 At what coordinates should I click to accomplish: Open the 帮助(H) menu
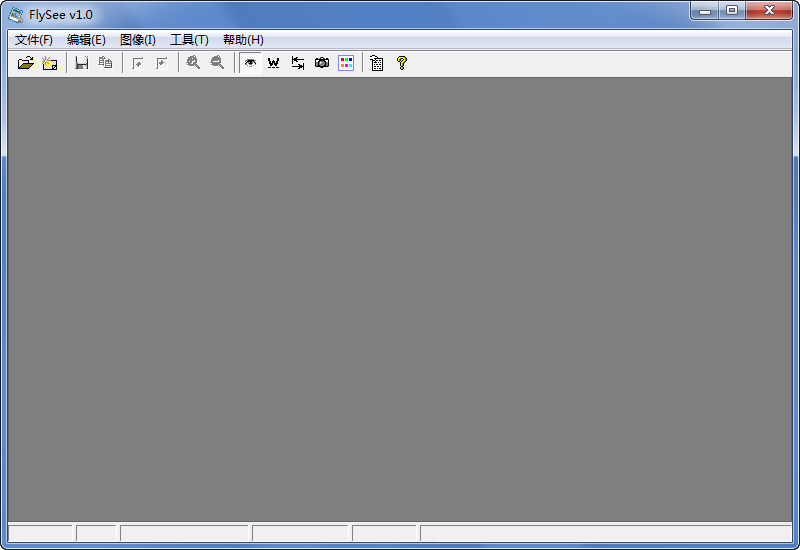click(243, 40)
